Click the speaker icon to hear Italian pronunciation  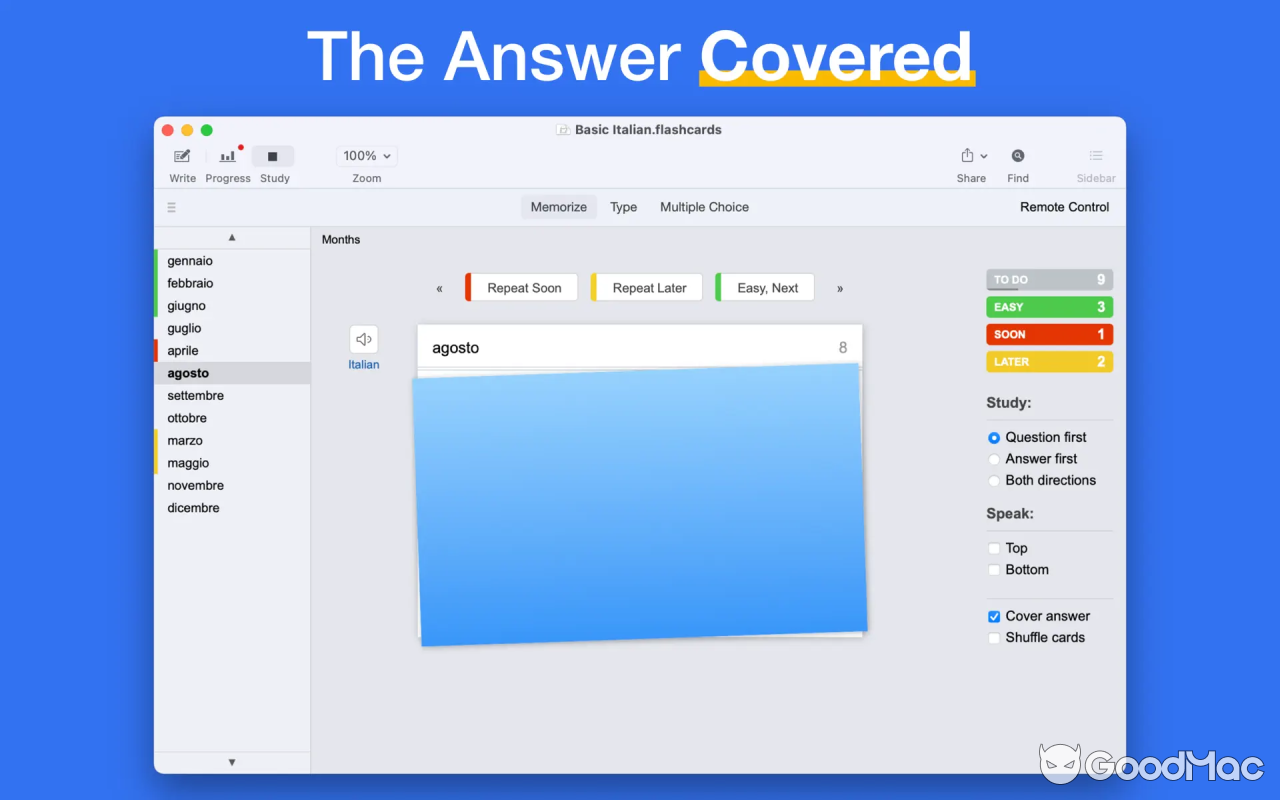coord(363,340)
